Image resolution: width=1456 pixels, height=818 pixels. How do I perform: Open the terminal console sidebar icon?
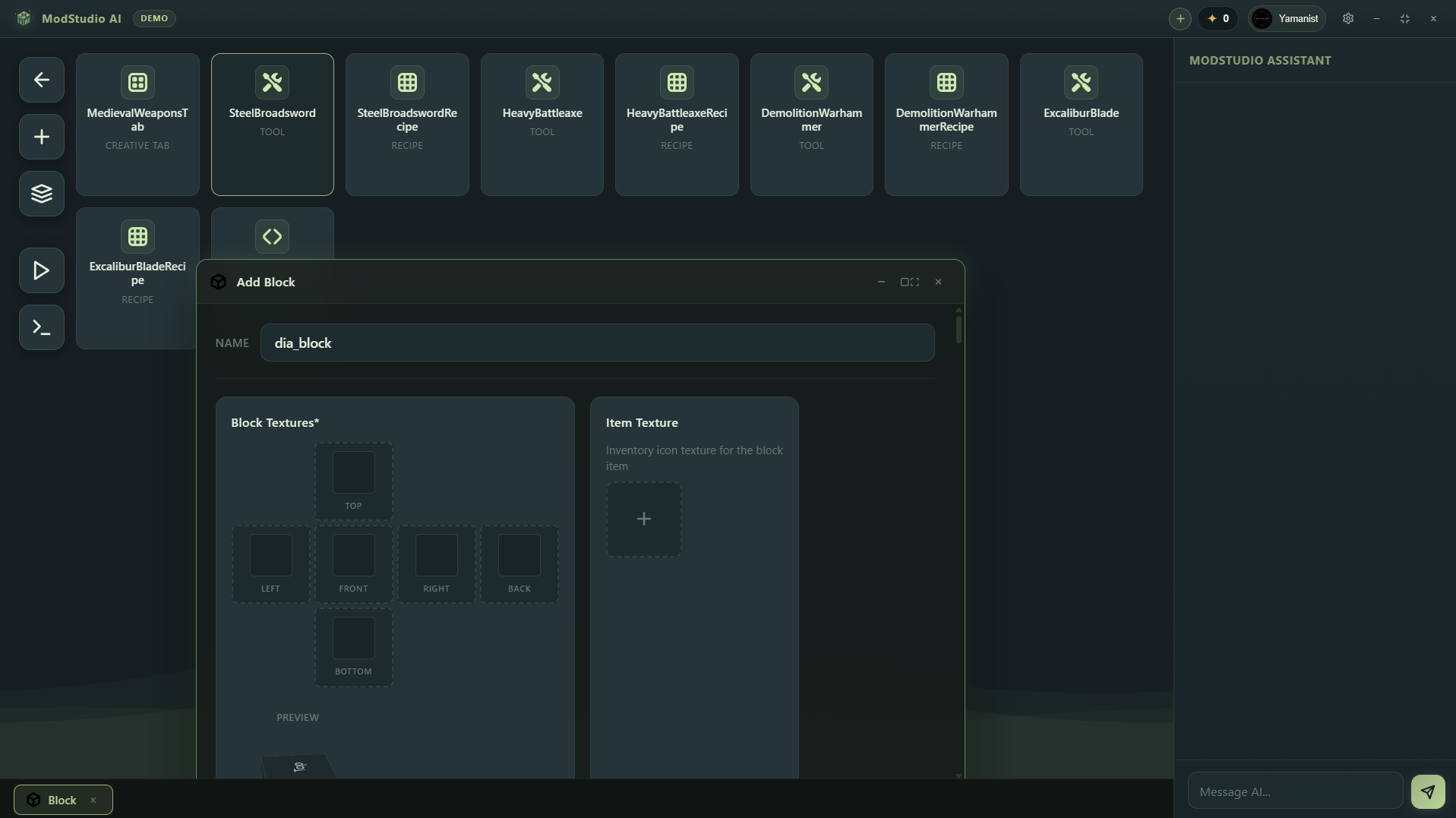42,327
